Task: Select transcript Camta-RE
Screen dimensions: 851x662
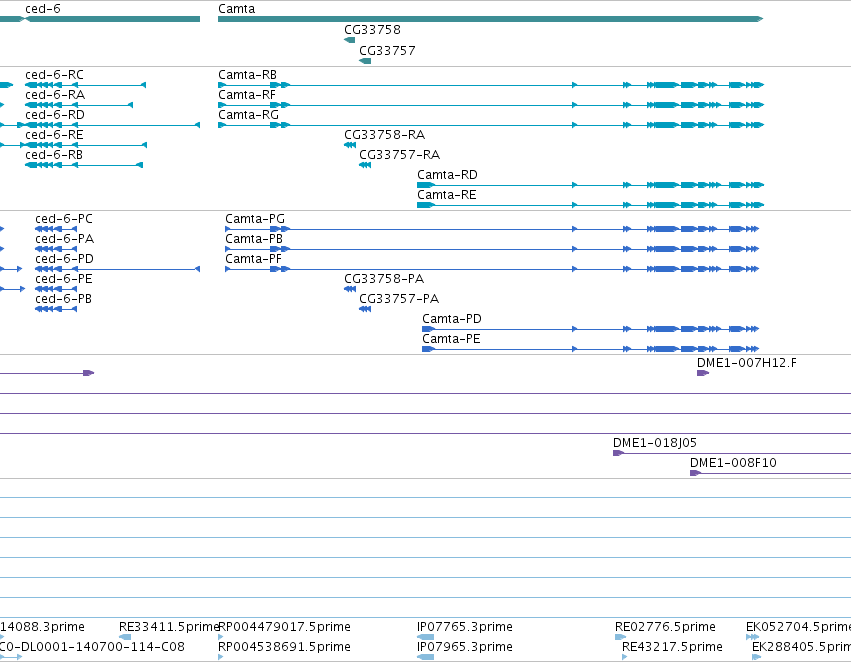Action: tap(447, 195)
